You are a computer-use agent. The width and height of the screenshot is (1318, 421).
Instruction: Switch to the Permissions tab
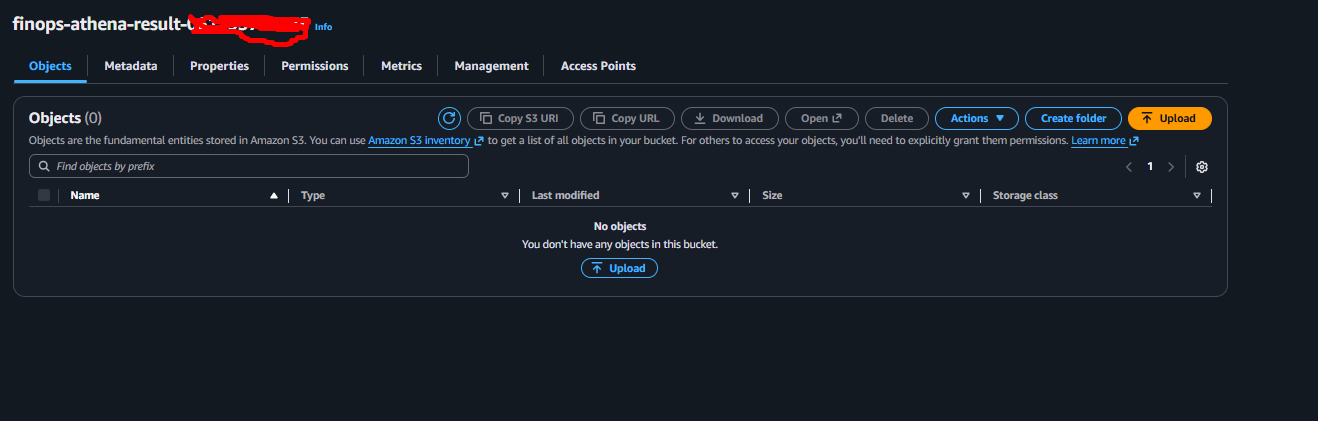coord(314,66)
